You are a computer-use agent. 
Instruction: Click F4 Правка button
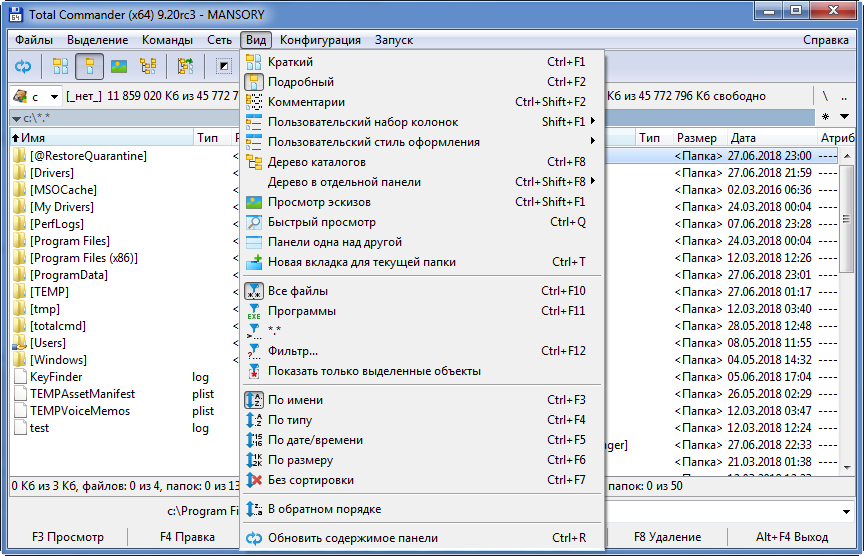(x=187, y=537)
